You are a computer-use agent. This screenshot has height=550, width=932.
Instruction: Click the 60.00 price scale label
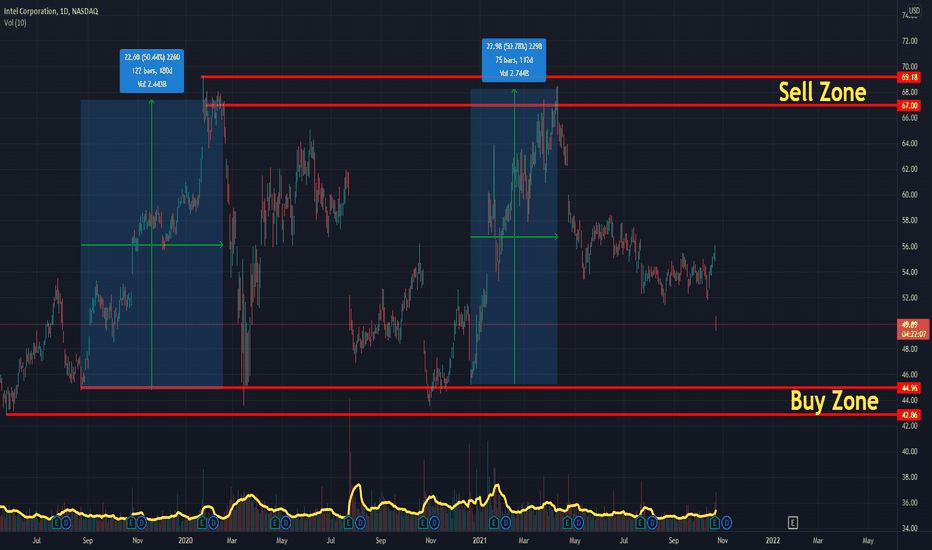pyautogui.click(x=909, y=194)
